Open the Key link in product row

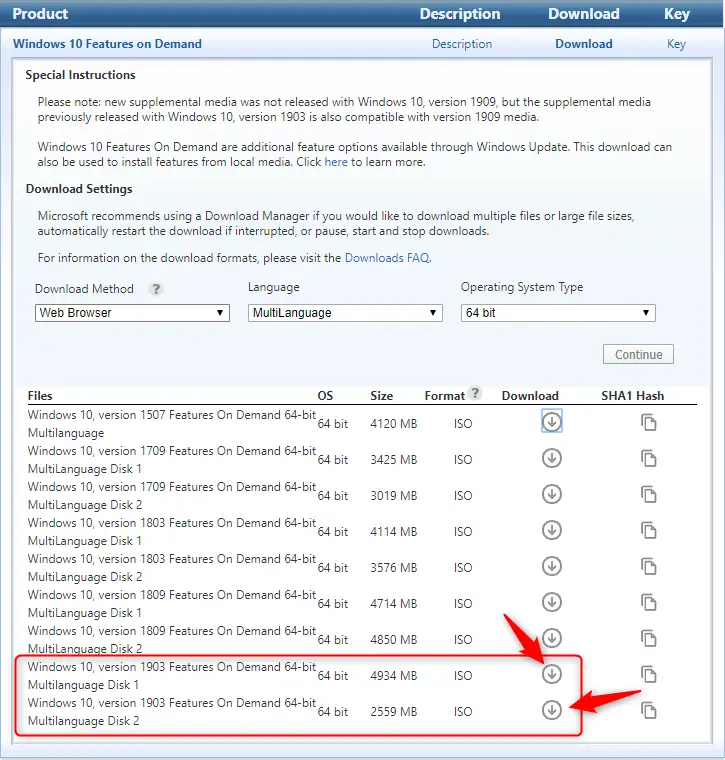(x=676, y=44)
